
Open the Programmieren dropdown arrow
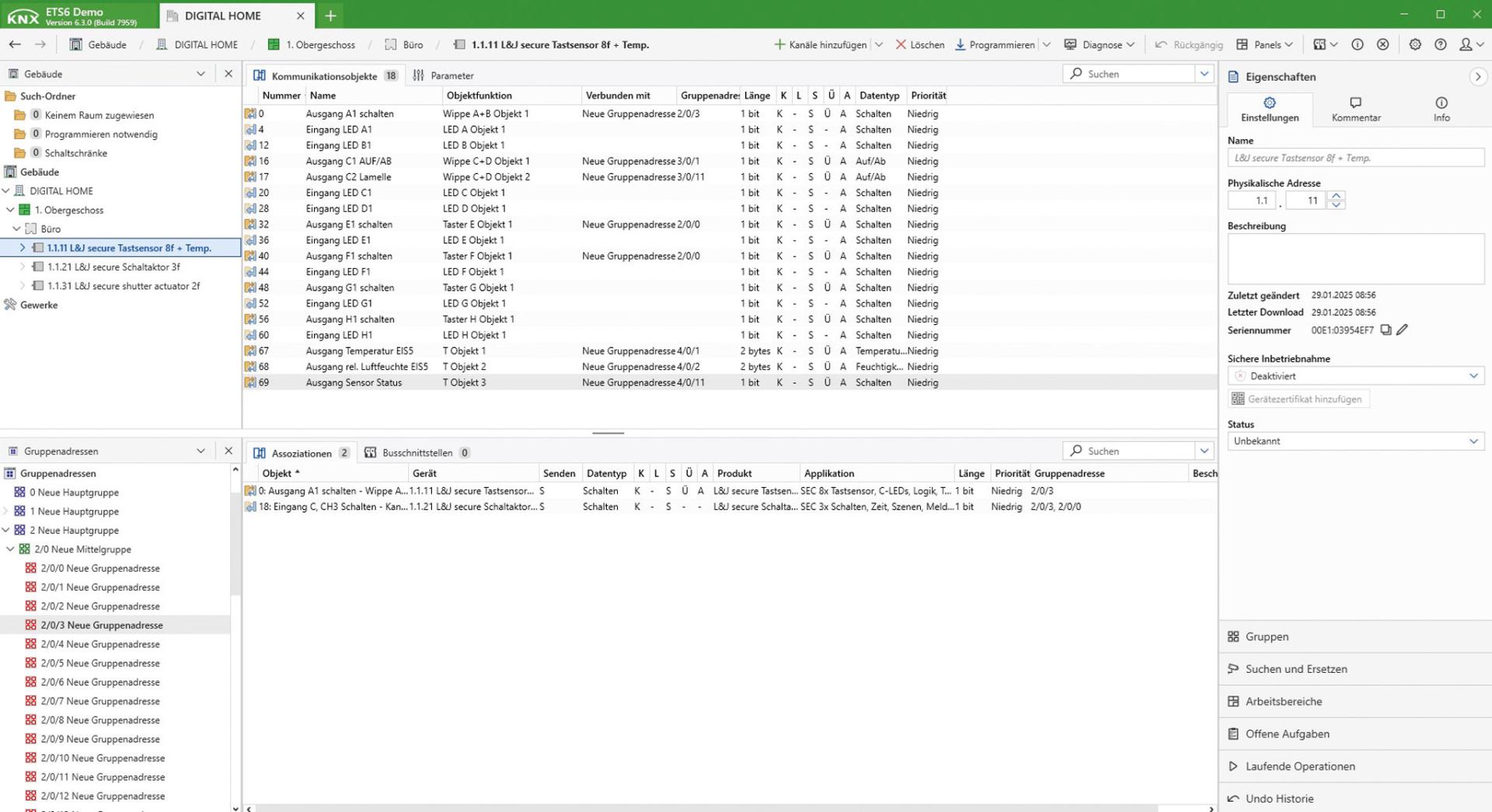point(1047,44)
